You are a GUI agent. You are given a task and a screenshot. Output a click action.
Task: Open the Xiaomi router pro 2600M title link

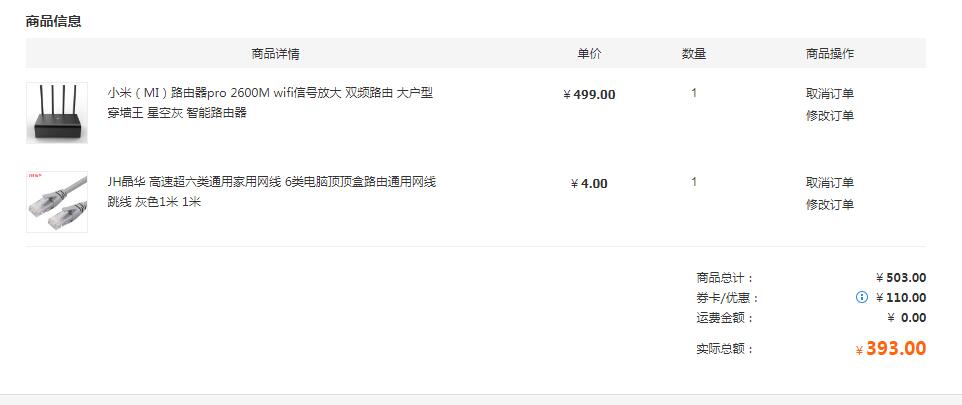pyautogui.click(x=271, y=103)
